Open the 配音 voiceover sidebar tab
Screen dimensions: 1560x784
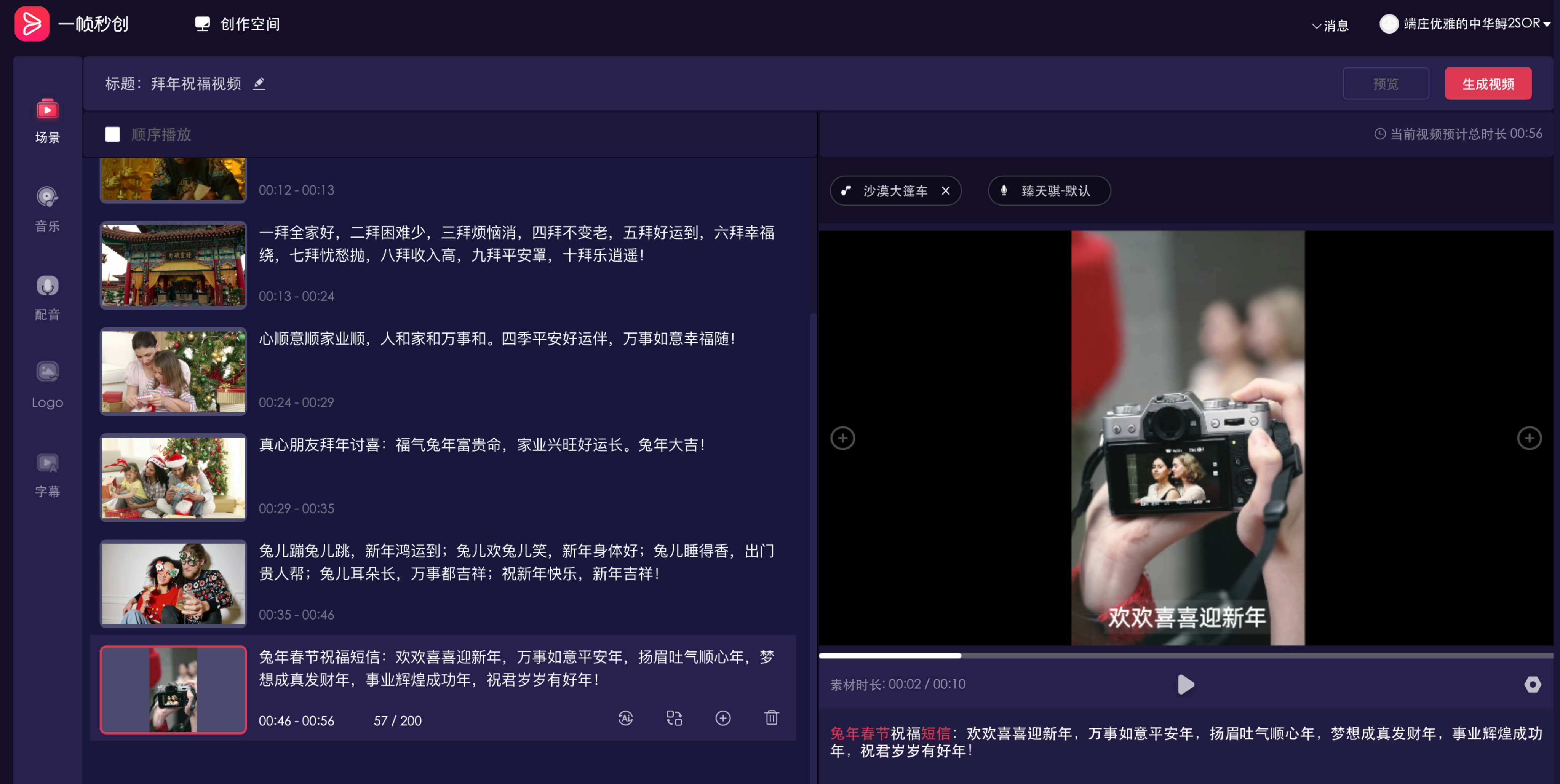pos(47,298)
